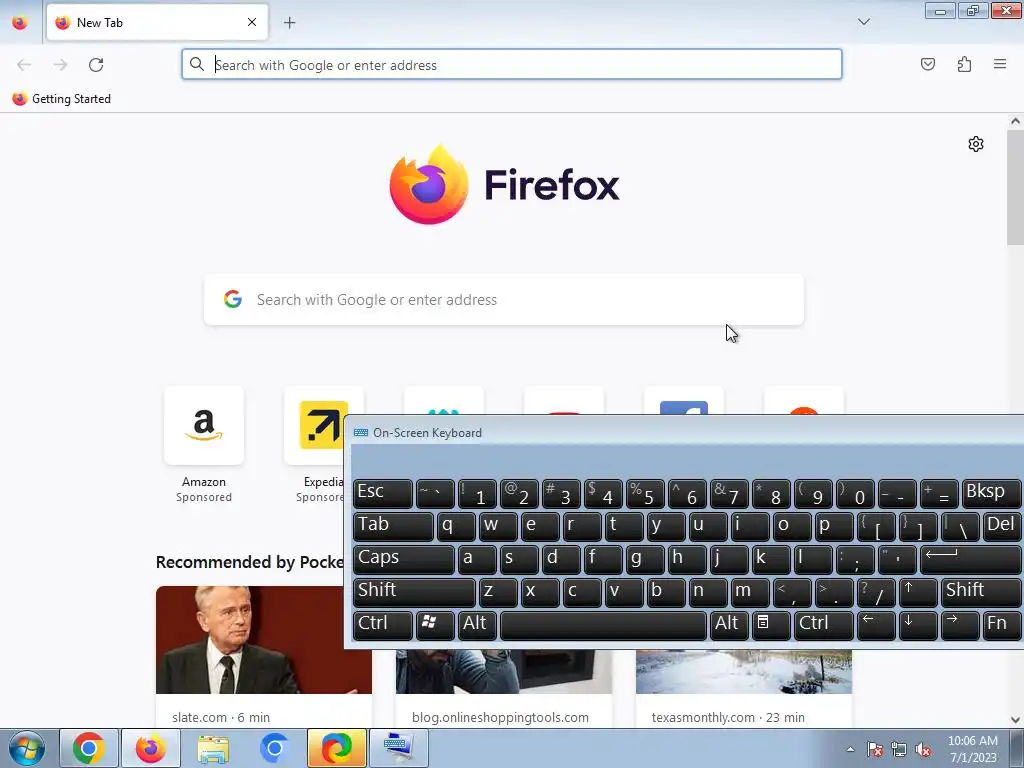The image size is (1024, 768).
Task: Toggle the right Alt key on-screen
Action: pos(729,625)
